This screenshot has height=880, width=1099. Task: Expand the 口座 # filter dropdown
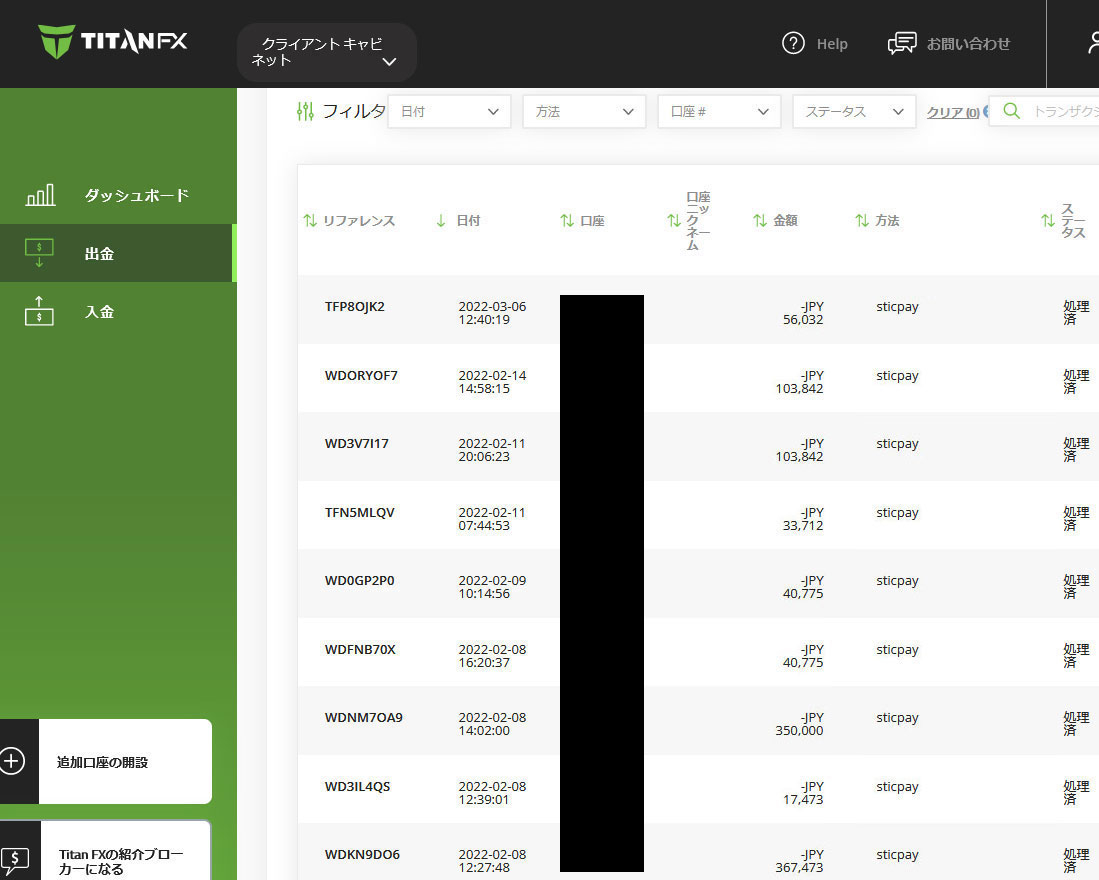click(719, 112)
